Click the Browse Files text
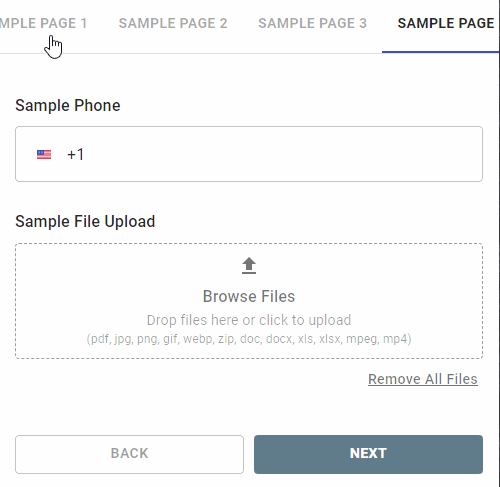The width and height of the screenshot is (500, 487). point(249,296)
